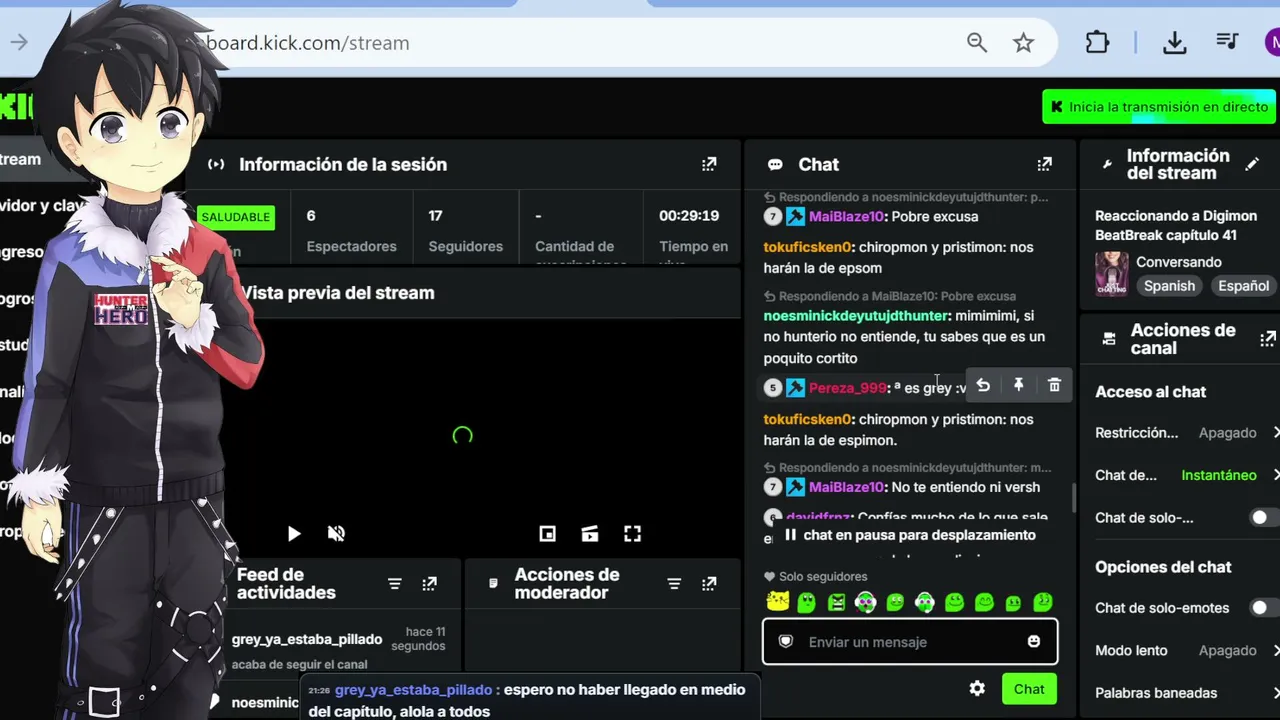Bookmark this page with the star icon

pyautogui.click(x=1023, y=42)
